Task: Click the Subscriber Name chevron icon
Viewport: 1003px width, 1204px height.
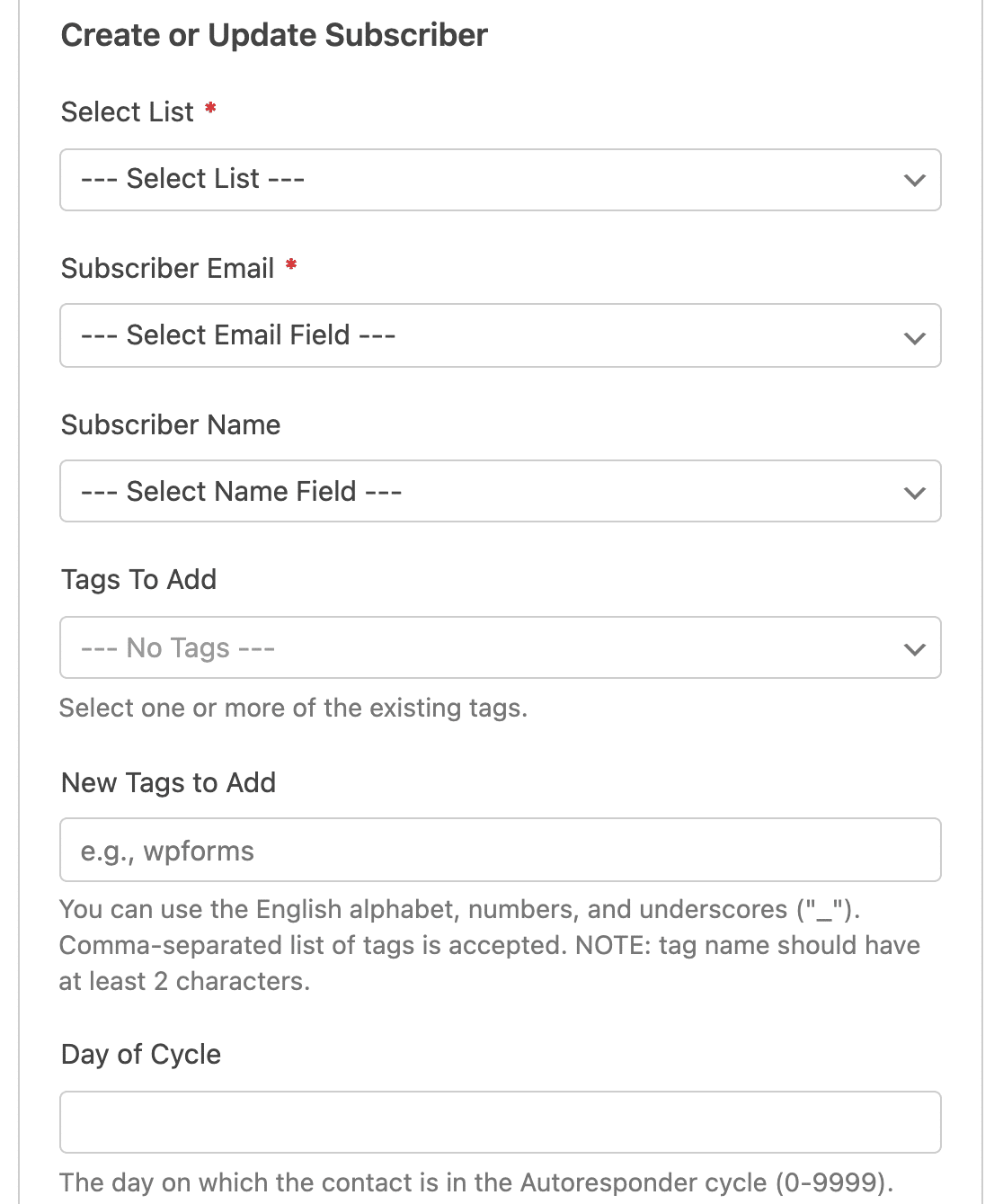Action: pos(914,492)
